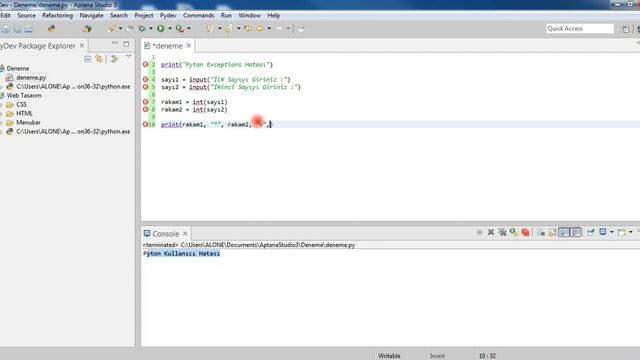Open the Commands menu
640x360 pixels.
[198, 16]
